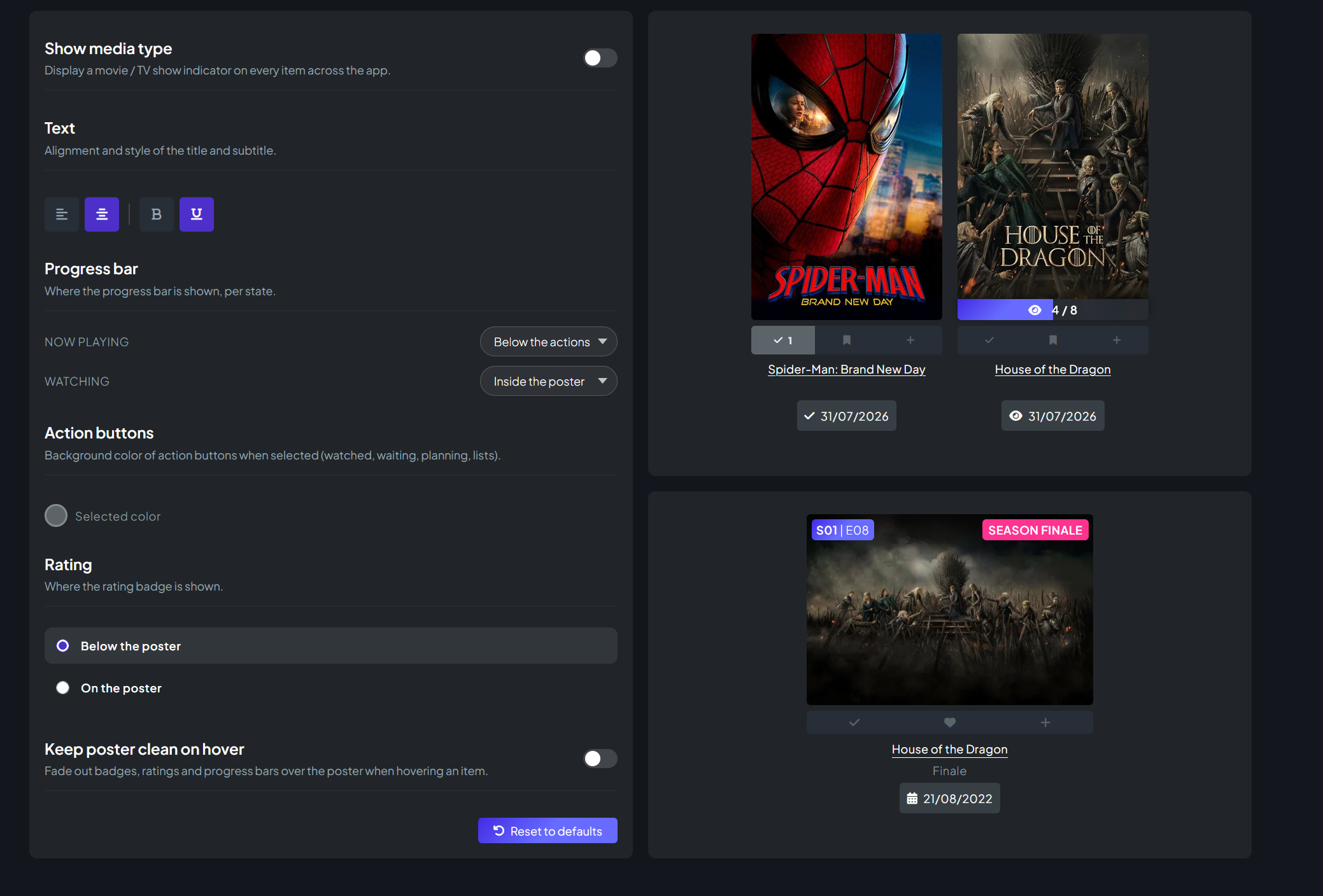
Task: Mark Finale episode as watched
Action: point(854,722)
